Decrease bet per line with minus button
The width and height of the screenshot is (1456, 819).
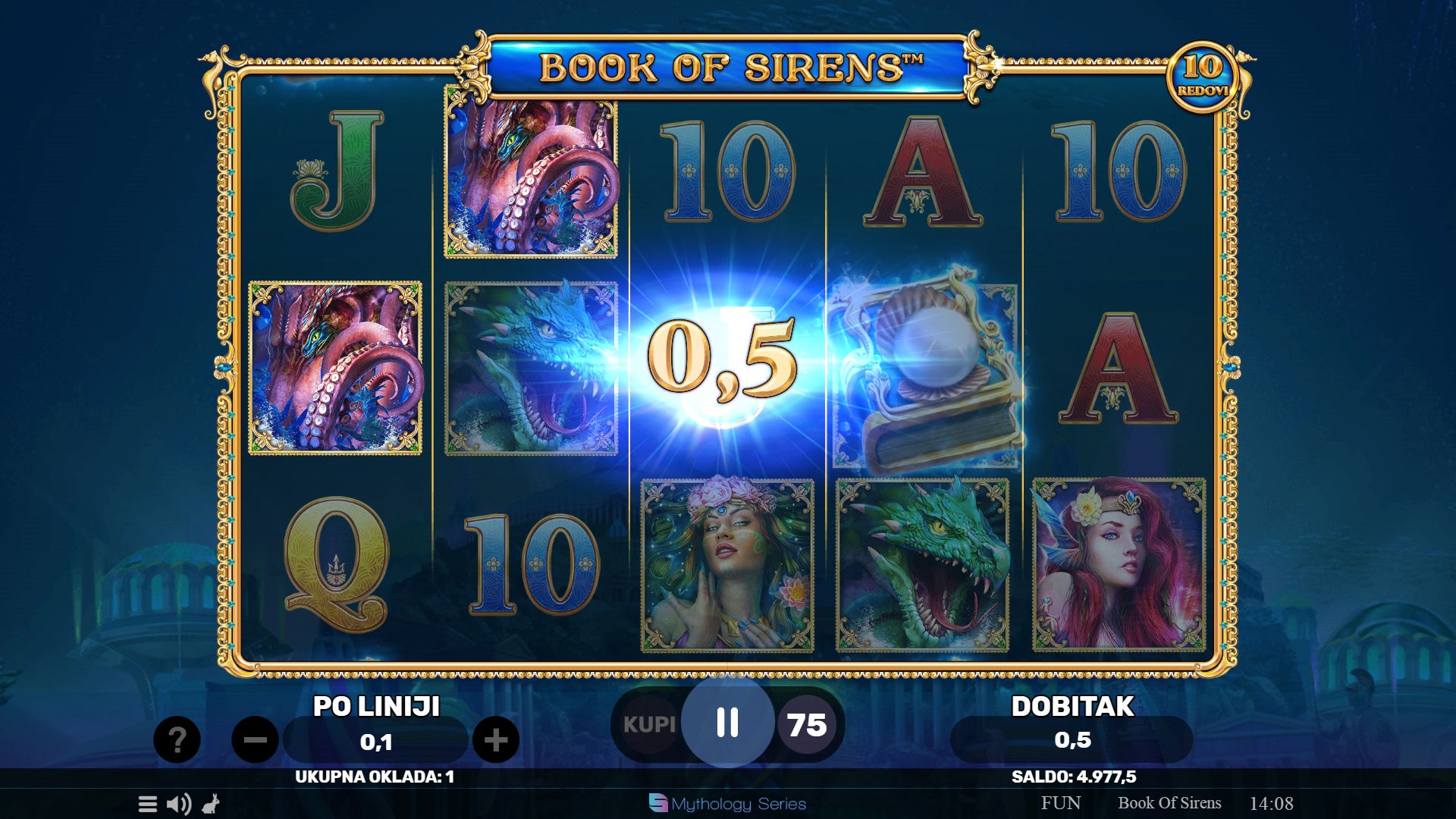(255, 739)
